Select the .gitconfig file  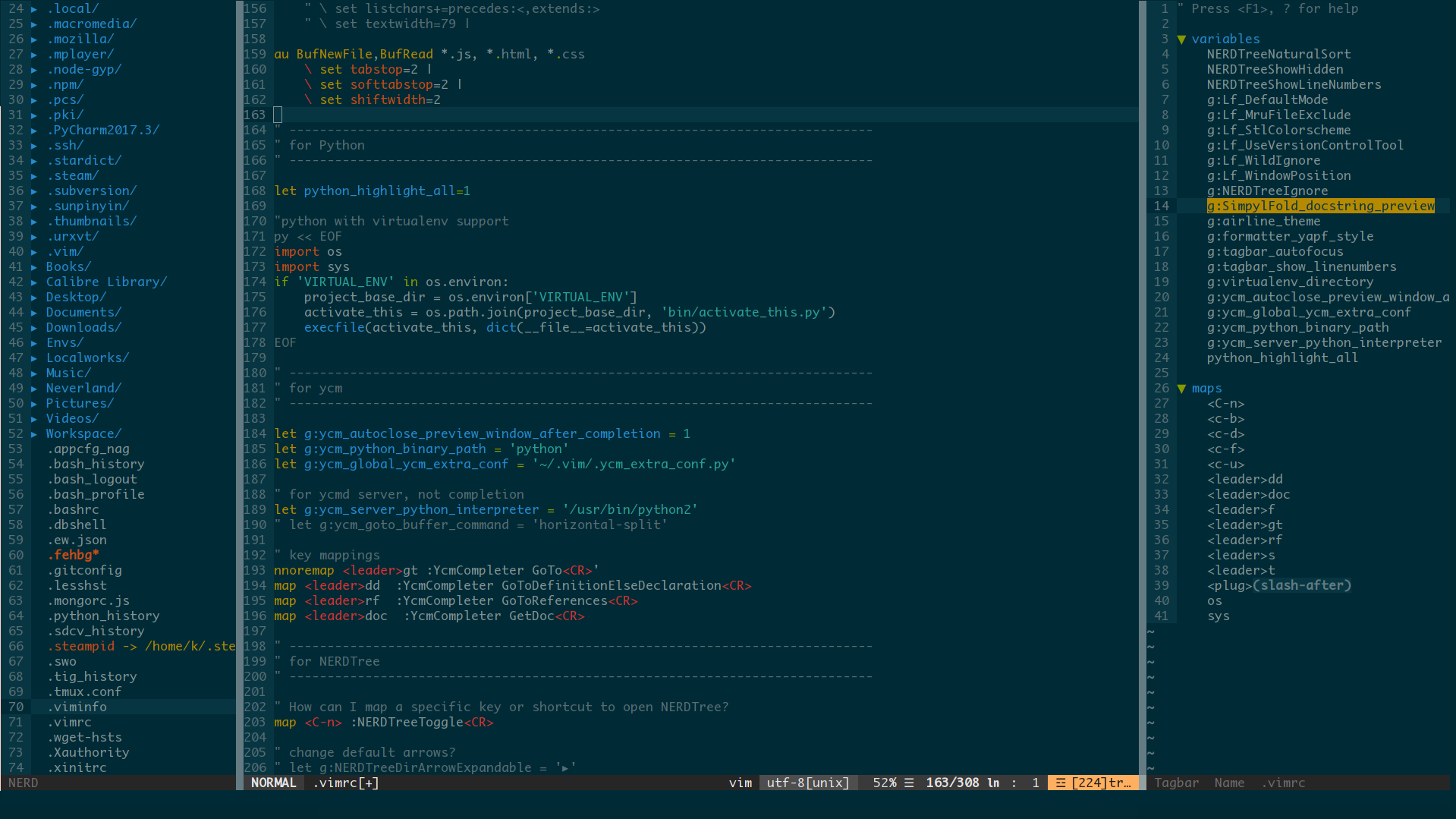click(84, 570)
